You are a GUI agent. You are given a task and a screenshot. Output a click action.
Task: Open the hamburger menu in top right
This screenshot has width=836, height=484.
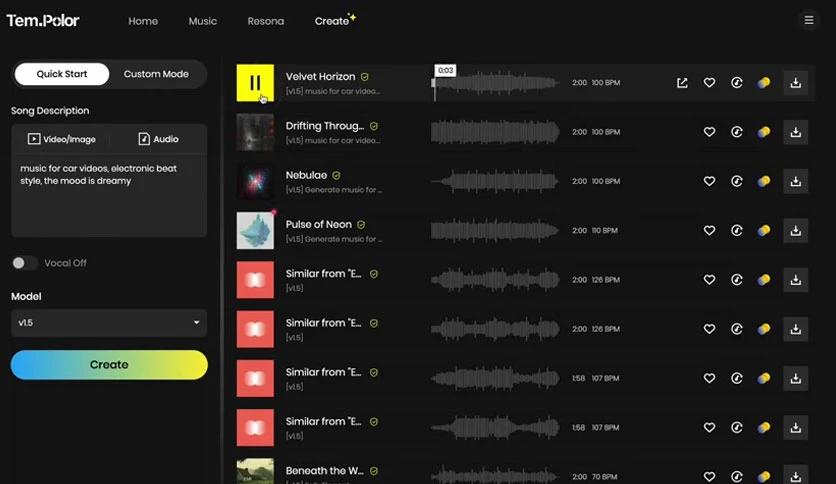click(x=808, y=20)
